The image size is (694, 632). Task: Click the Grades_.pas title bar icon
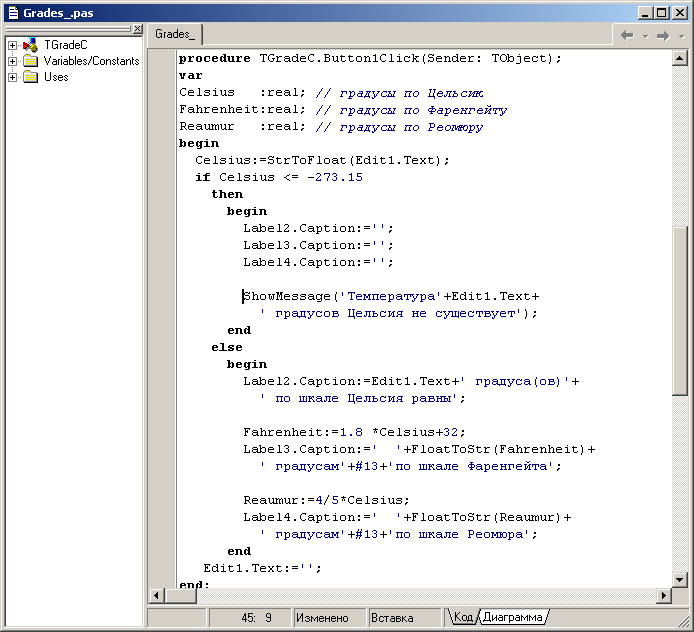click(13, 13)
